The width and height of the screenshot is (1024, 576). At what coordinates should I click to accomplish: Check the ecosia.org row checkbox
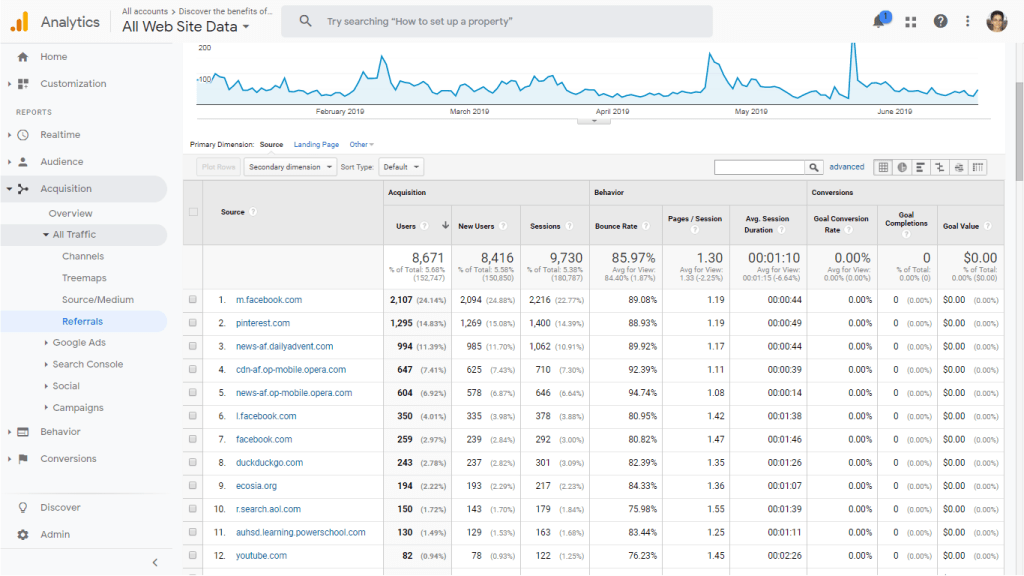pos(193,486)
